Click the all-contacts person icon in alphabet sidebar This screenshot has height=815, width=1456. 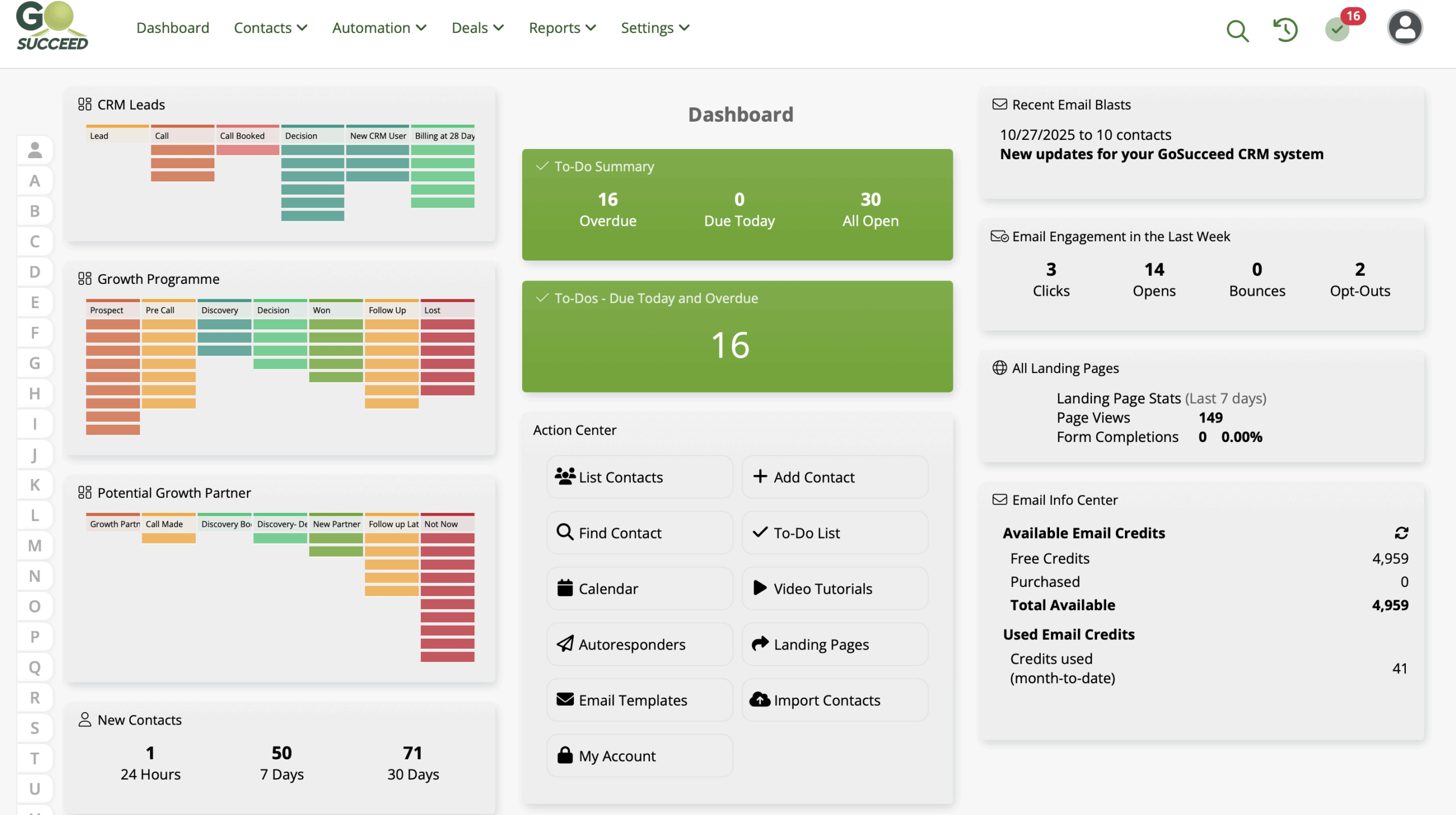pos(35,150)
